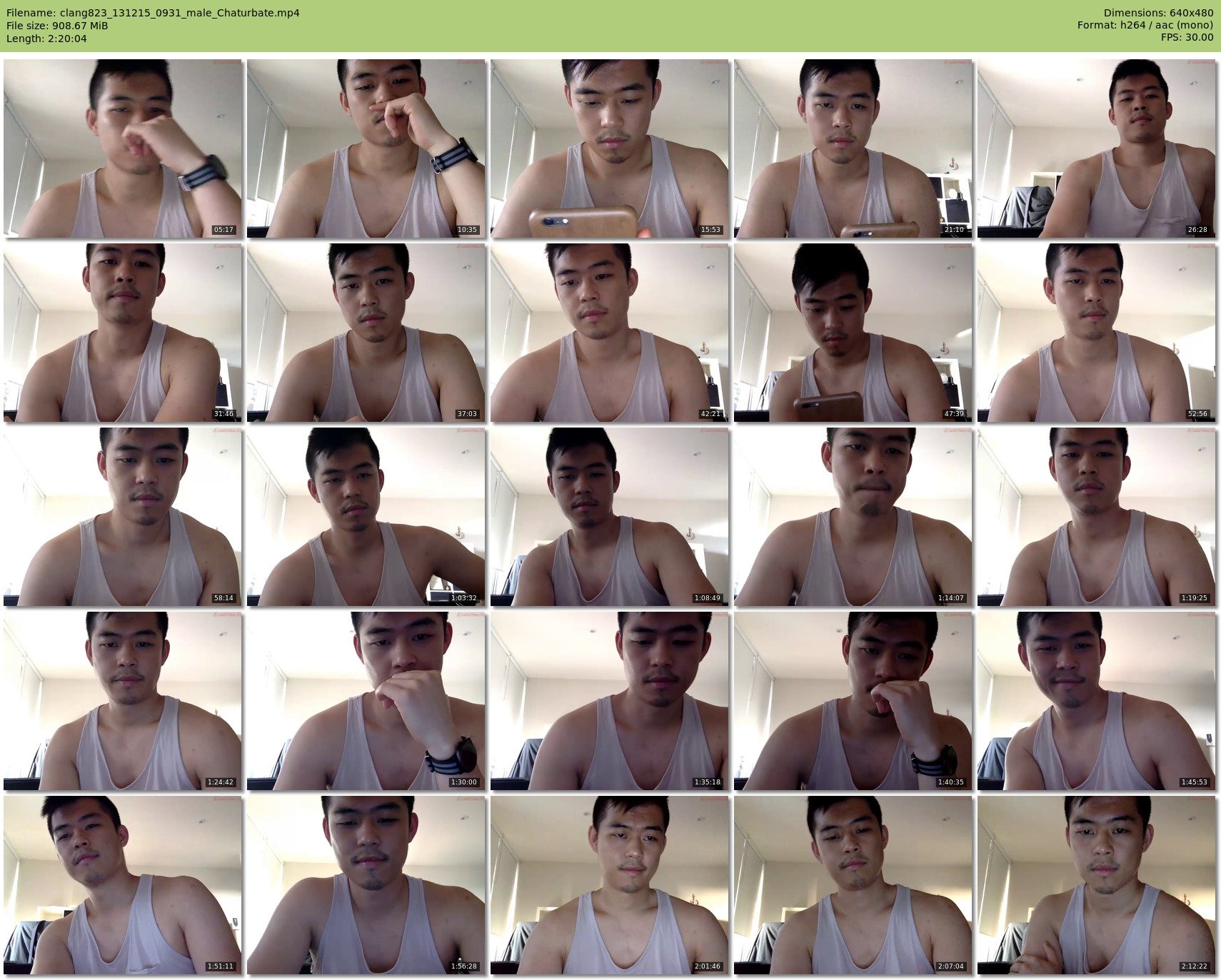Click the 'Format: h264 / aac (mono)' text
1221x980 pixels.
(1145, 26)
